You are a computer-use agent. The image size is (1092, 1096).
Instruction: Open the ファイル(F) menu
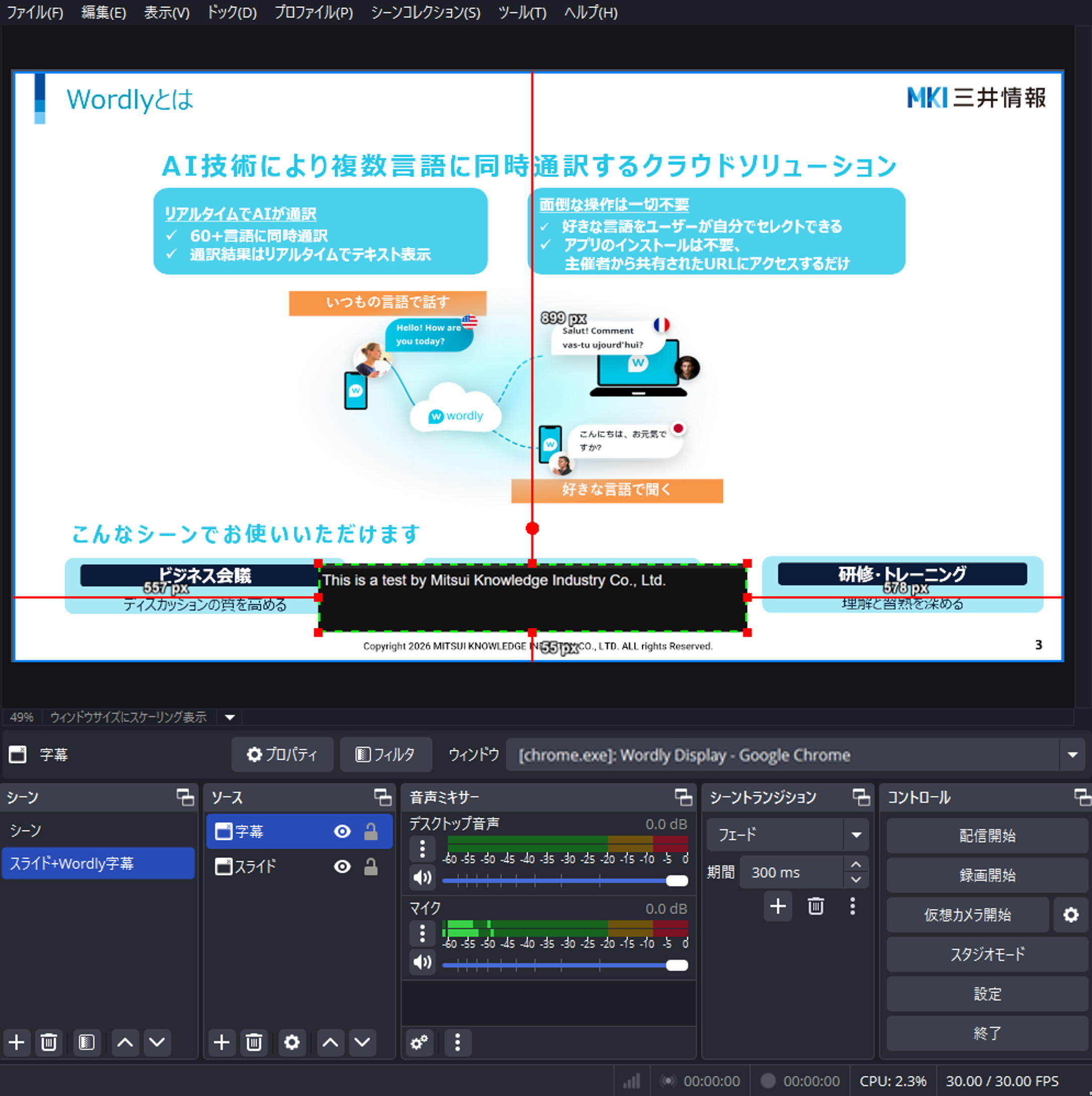pyautogui.click(x=35, y=13)
